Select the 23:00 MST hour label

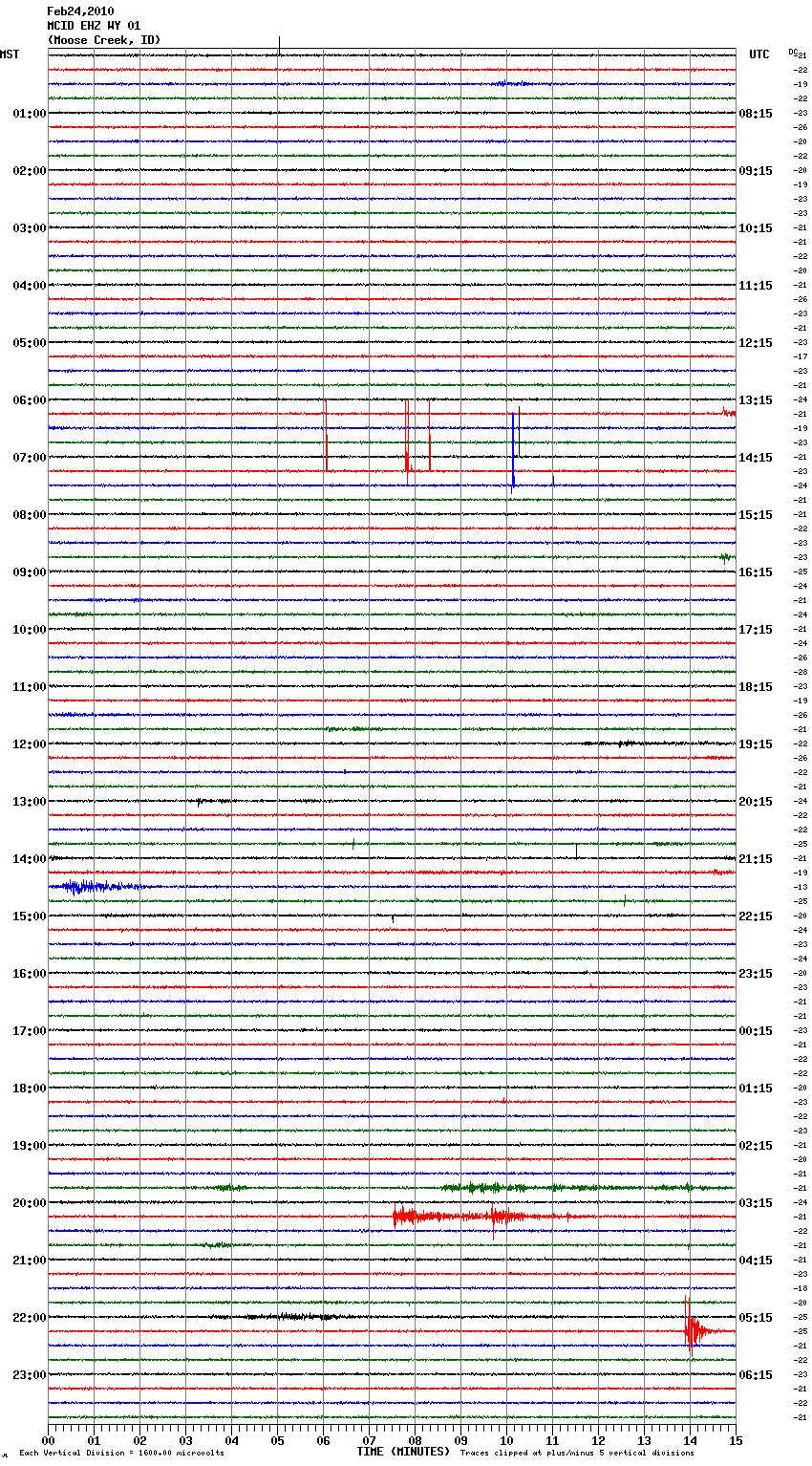point(30,1375)
